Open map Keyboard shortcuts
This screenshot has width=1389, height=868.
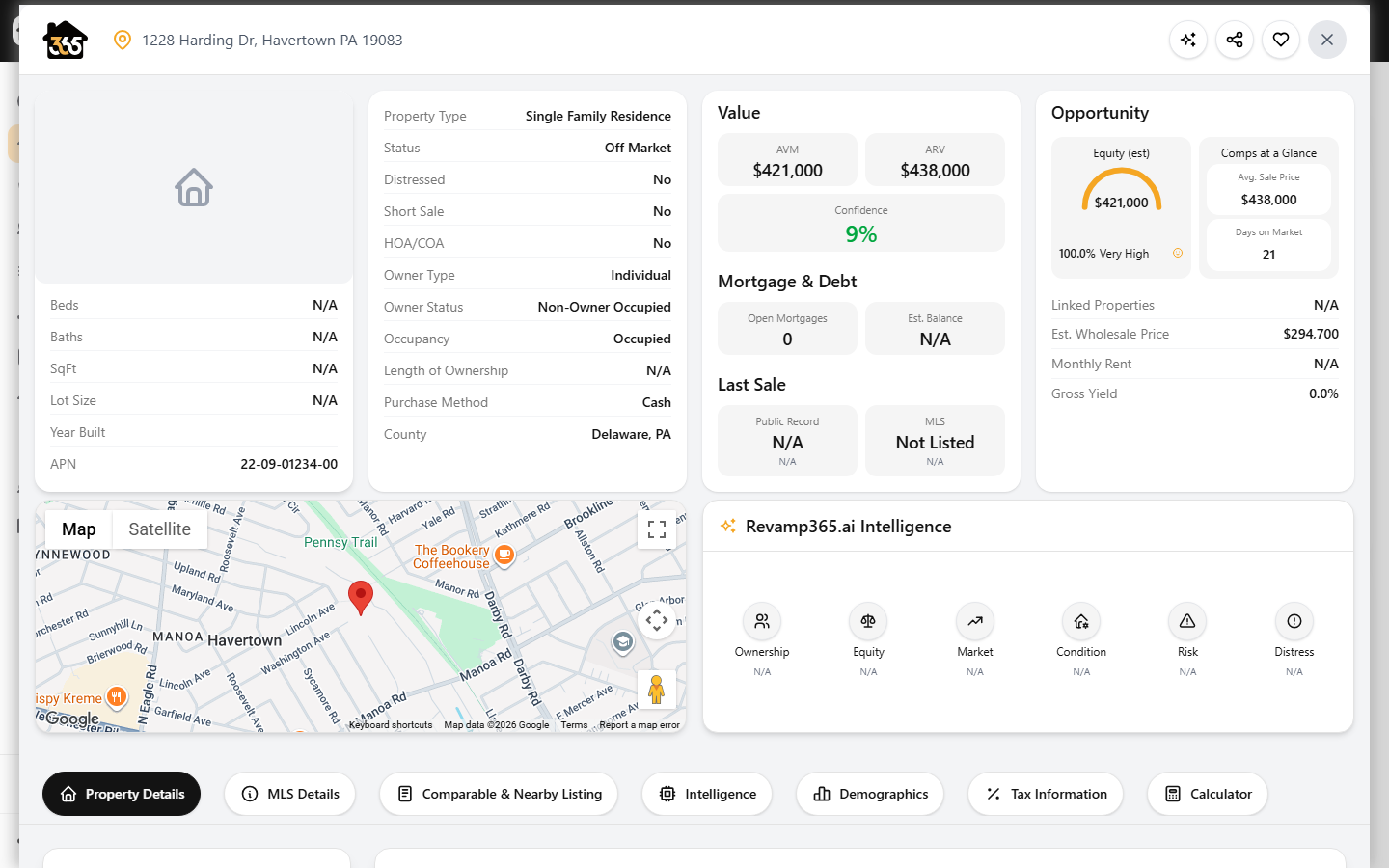391,725
